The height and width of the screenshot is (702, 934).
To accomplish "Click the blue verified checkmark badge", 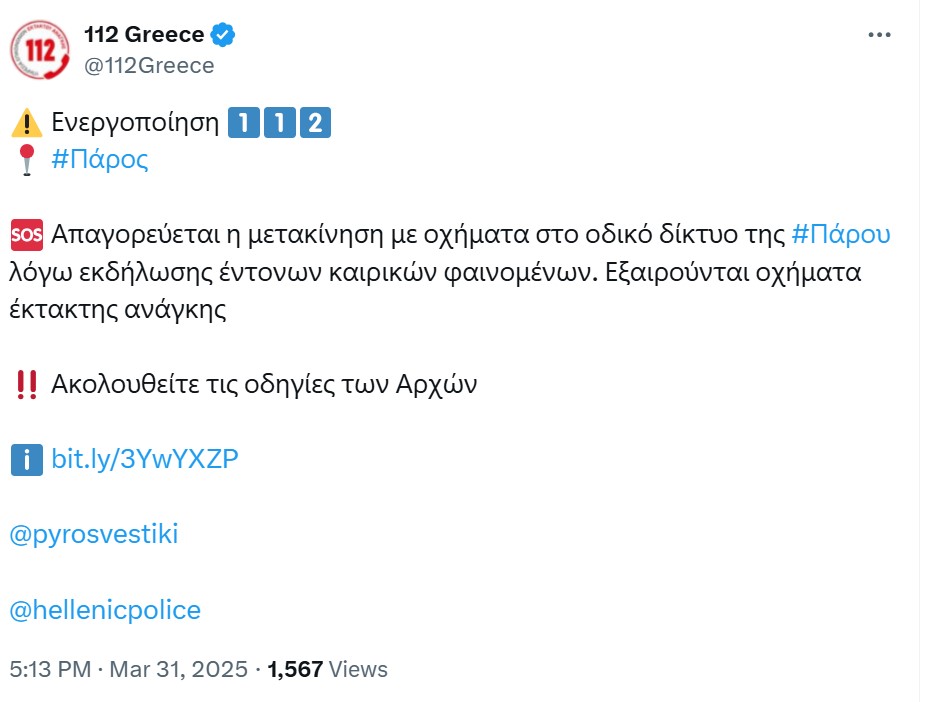I will (223, 35).
